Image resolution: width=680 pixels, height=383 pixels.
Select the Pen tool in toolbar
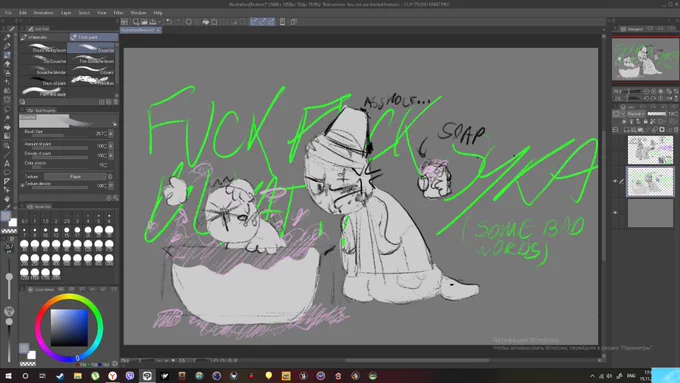[x=7, y=37]
